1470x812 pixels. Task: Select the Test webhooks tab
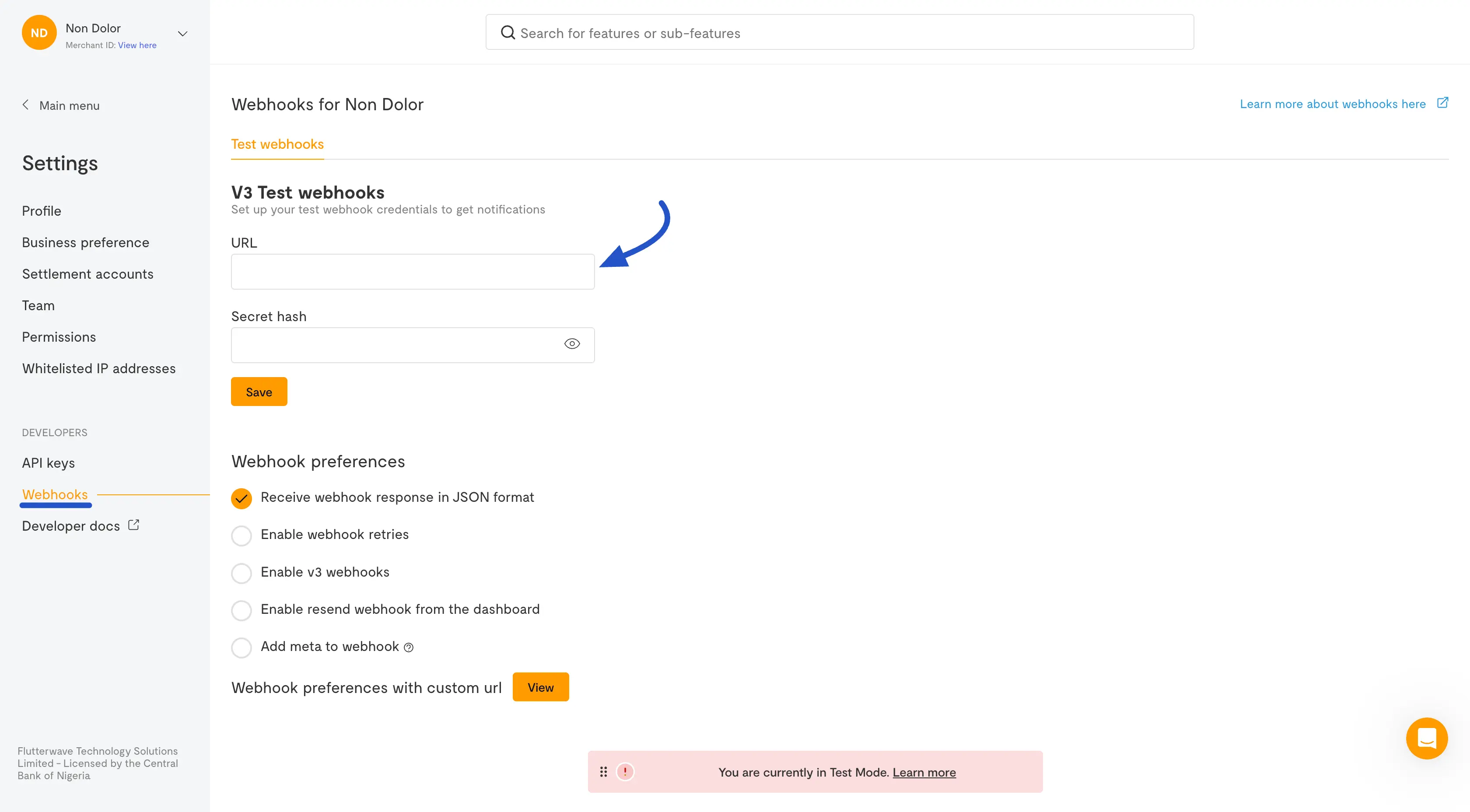277,144
